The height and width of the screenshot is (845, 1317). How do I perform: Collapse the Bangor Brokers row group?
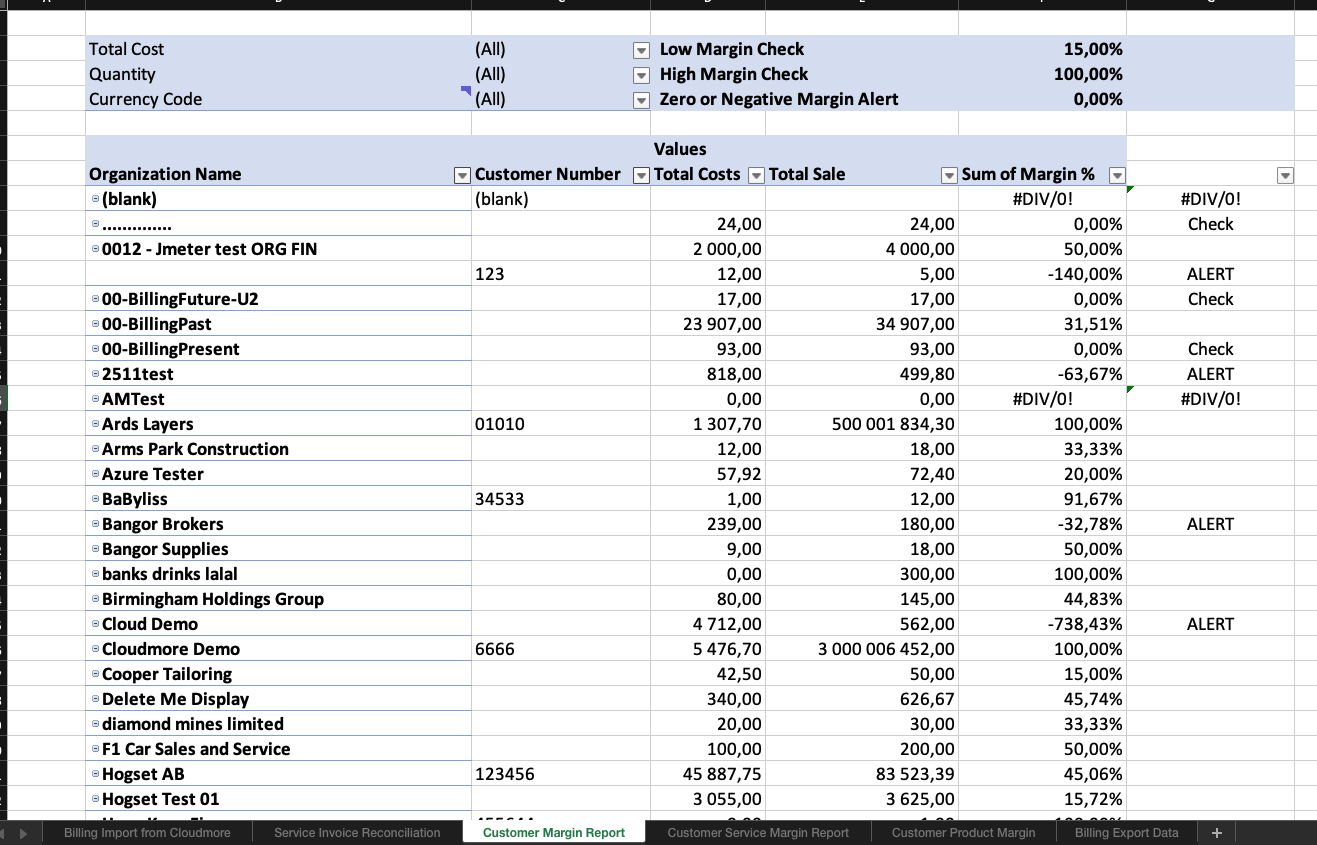(x=95, y=525)
